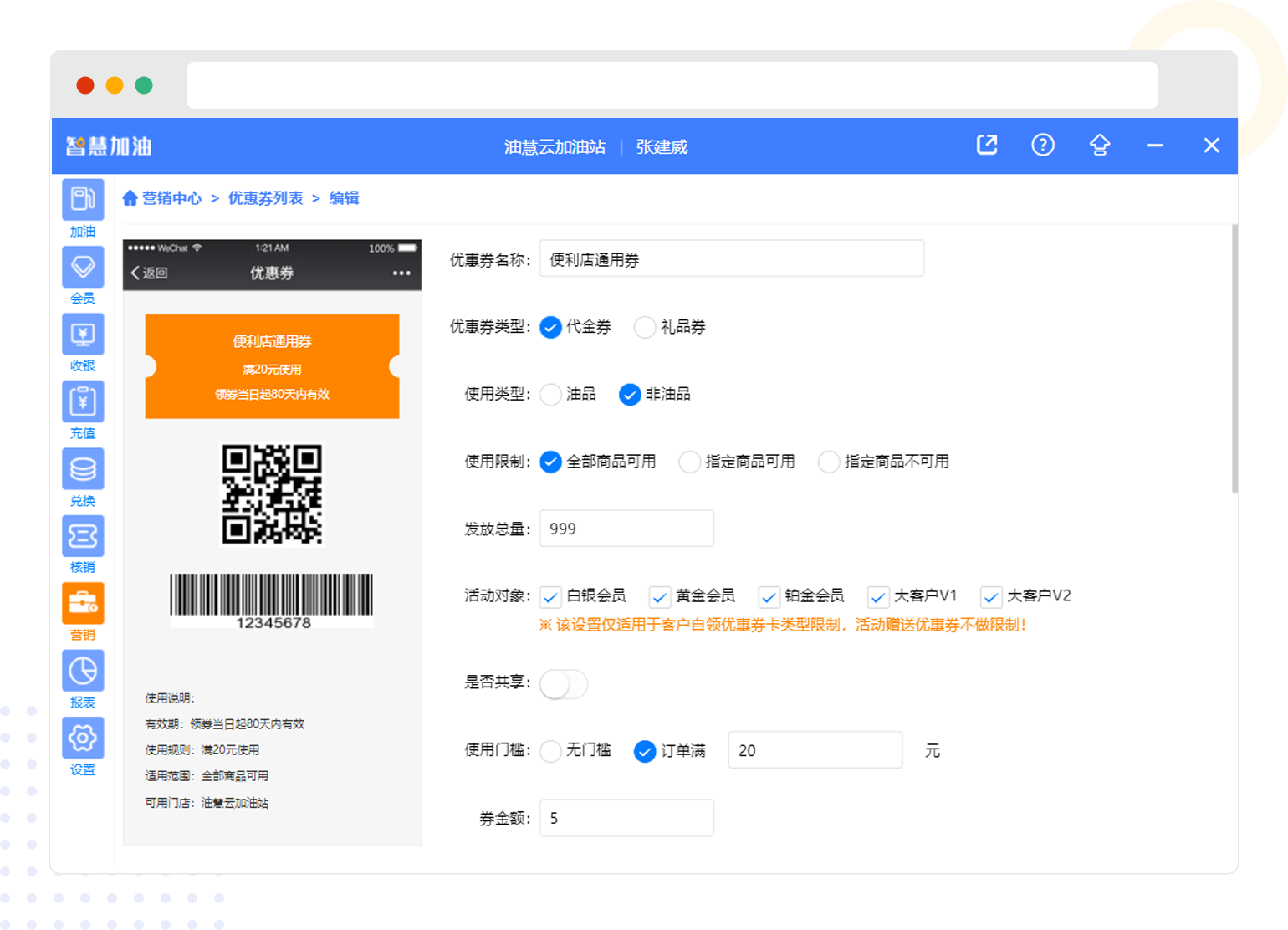
Task: Select the 礼品券 coupon type
Action: 645,327
